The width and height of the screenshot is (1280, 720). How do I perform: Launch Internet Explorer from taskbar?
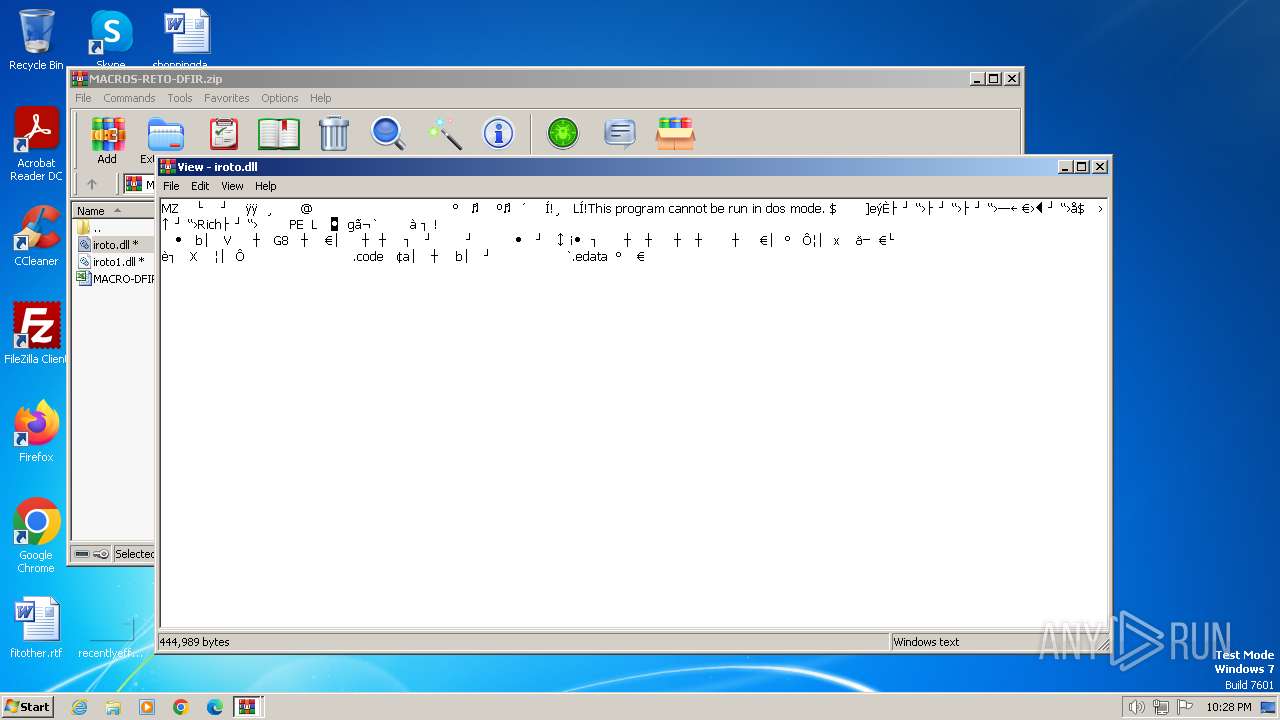[79, 707]
